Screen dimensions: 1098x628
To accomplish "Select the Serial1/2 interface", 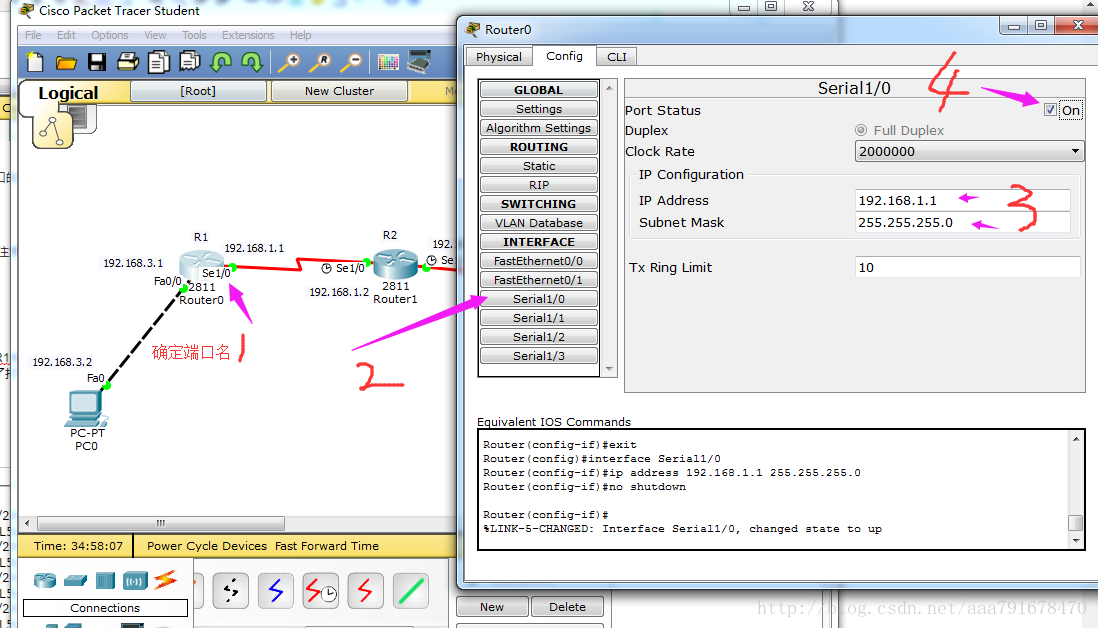I will pos(538,337).
